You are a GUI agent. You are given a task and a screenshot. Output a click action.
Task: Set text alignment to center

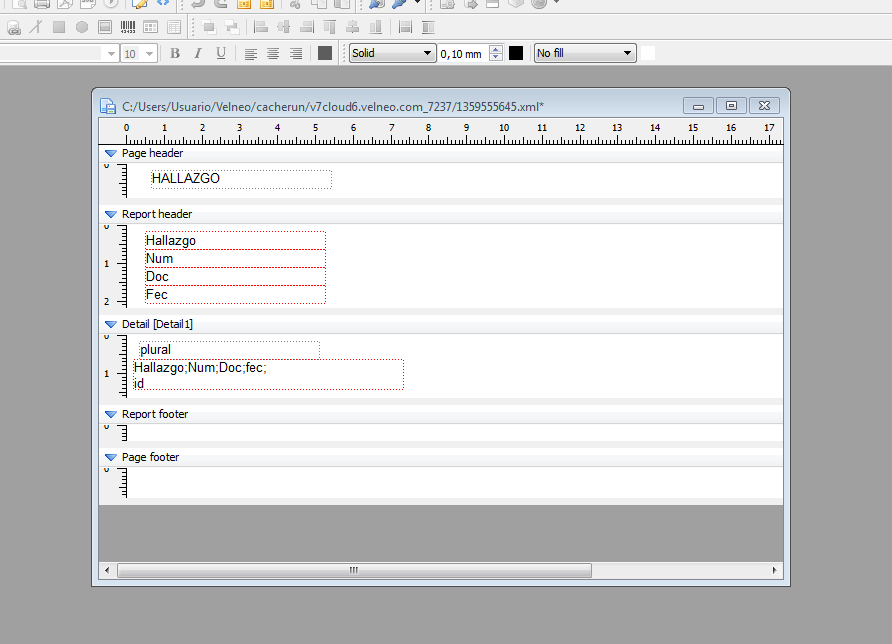[273, 53]
